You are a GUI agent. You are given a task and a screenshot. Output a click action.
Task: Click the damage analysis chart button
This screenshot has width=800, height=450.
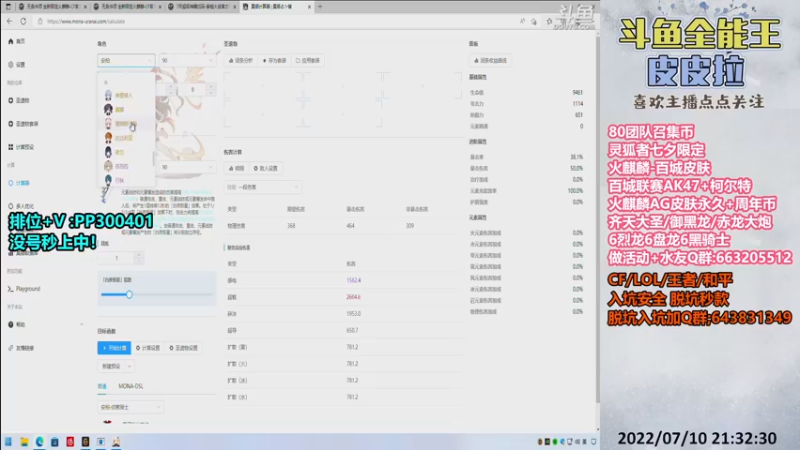click(237, 168)
